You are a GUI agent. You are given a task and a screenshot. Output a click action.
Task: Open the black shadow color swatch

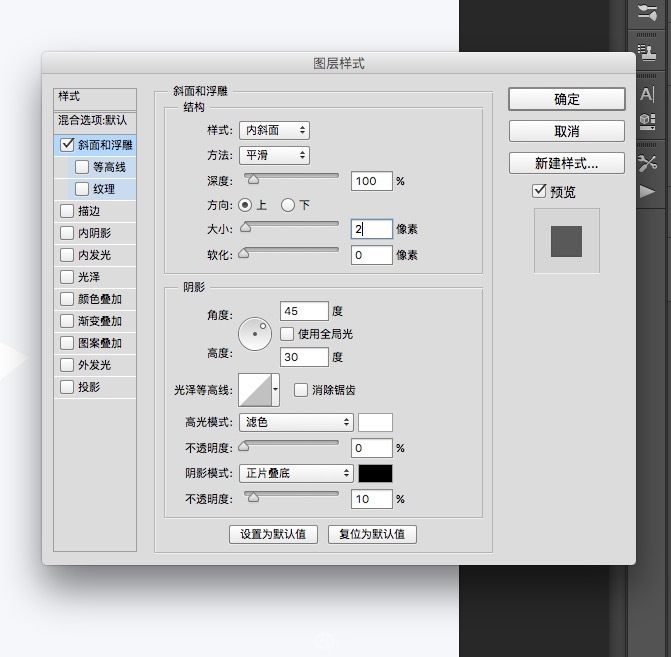(x=375, y=473)
